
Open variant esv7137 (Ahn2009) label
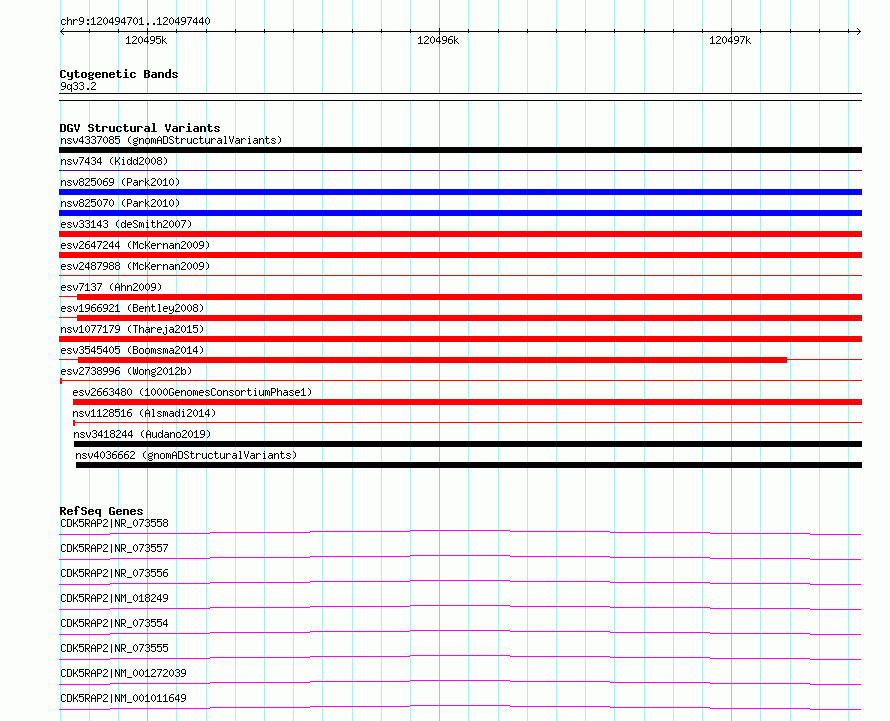pyautogui.click(x=111, y=287)
